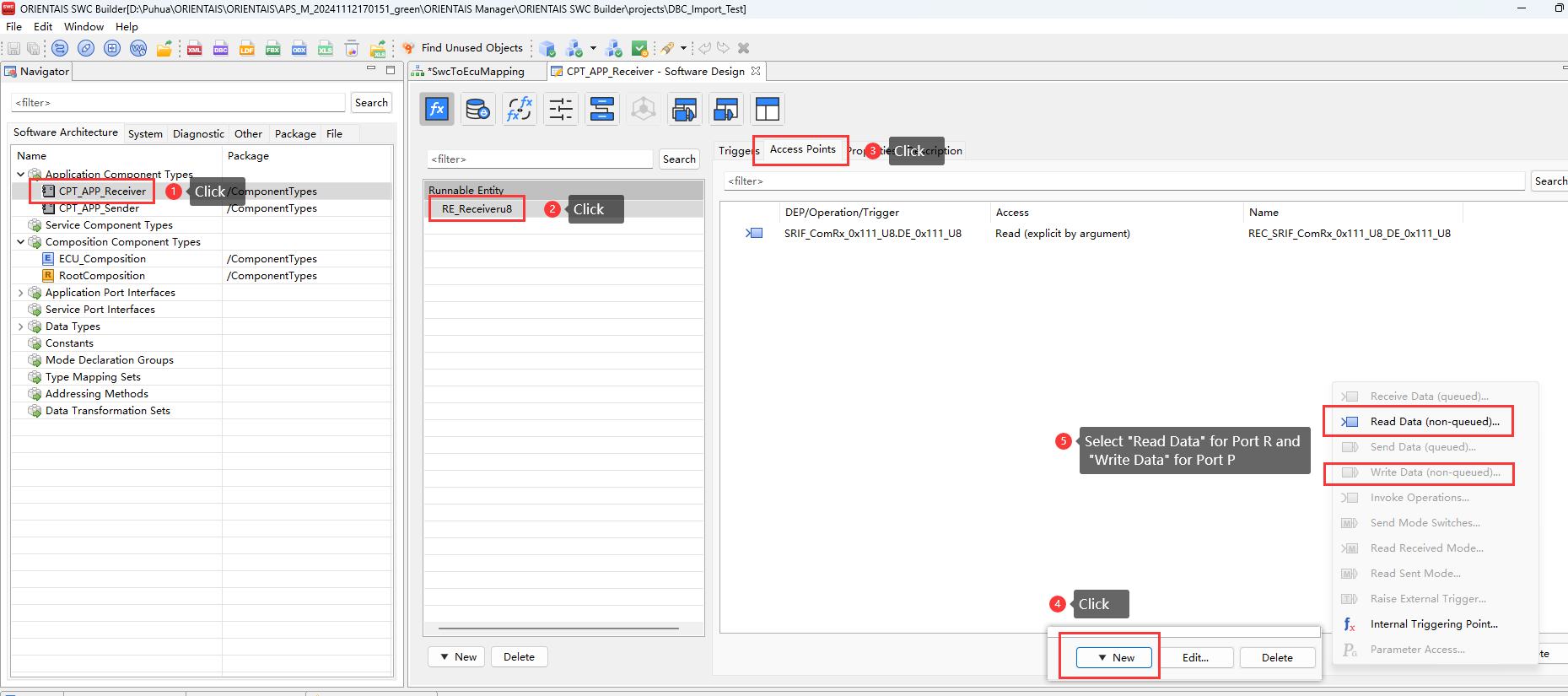Open the fx runnable entities view icon

click(x=437, y=109)
